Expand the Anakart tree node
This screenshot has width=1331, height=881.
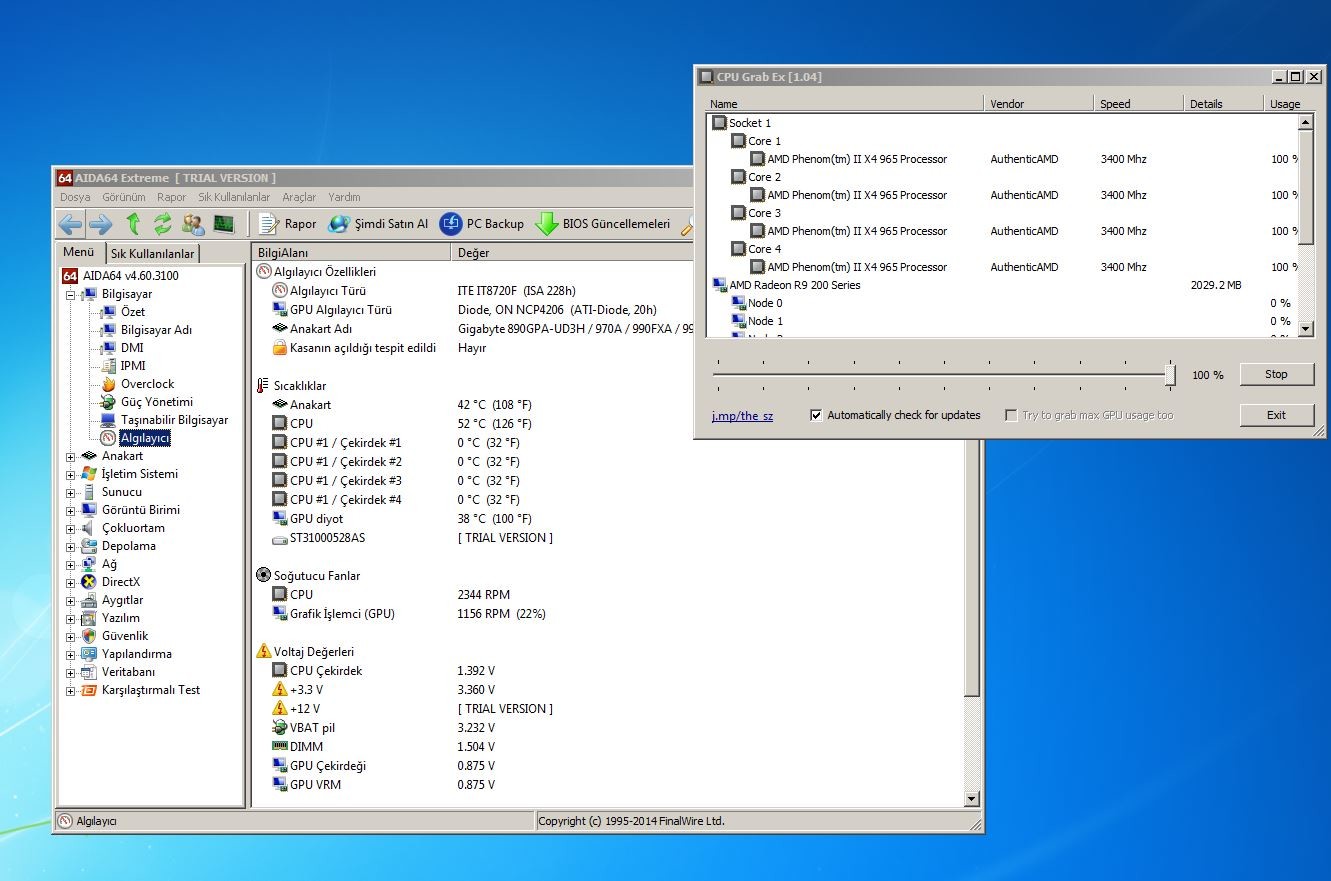(71, 456)
